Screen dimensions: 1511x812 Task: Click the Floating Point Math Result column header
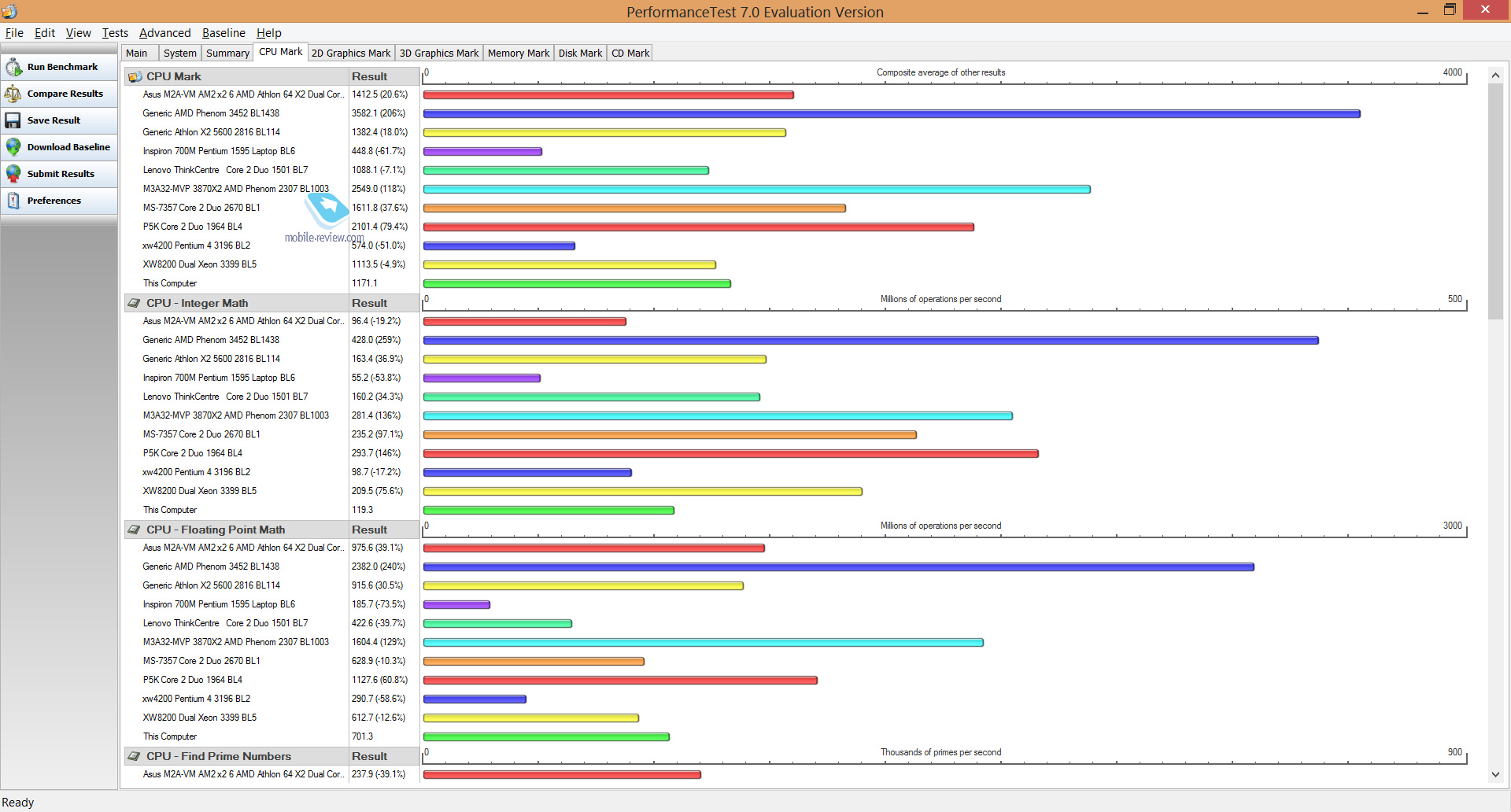383,530
